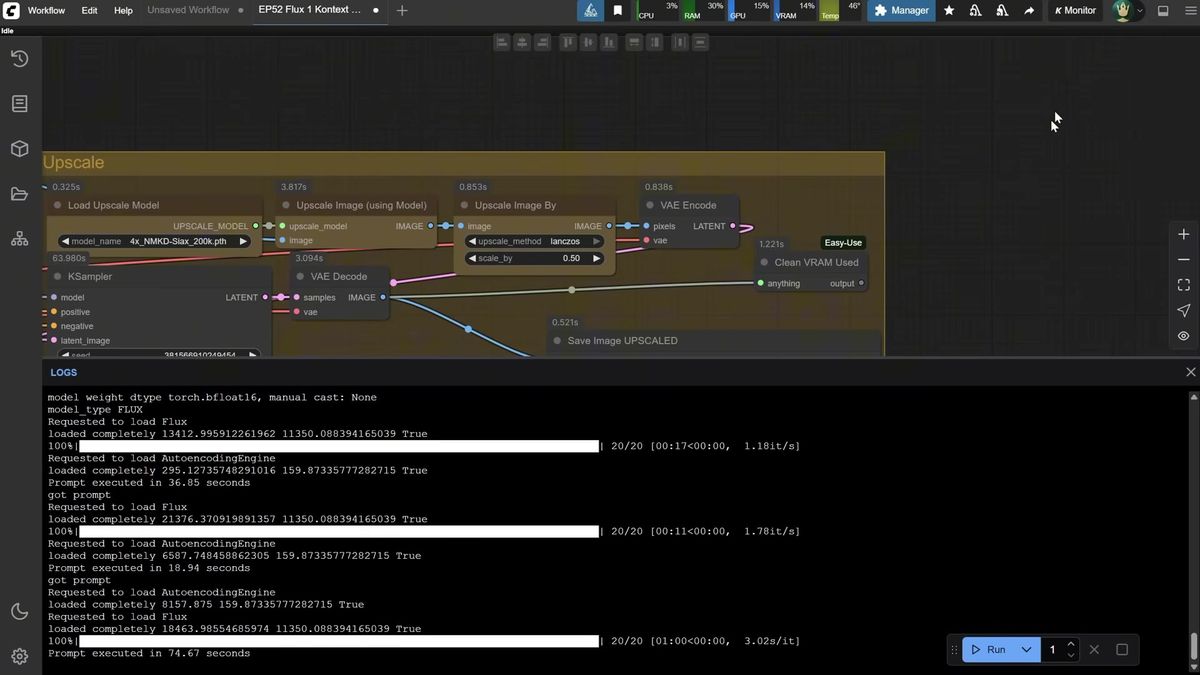Viewport: 1200px width, 675px height.
Task: Click the star icon next to Manager
Action: (949, 10)
